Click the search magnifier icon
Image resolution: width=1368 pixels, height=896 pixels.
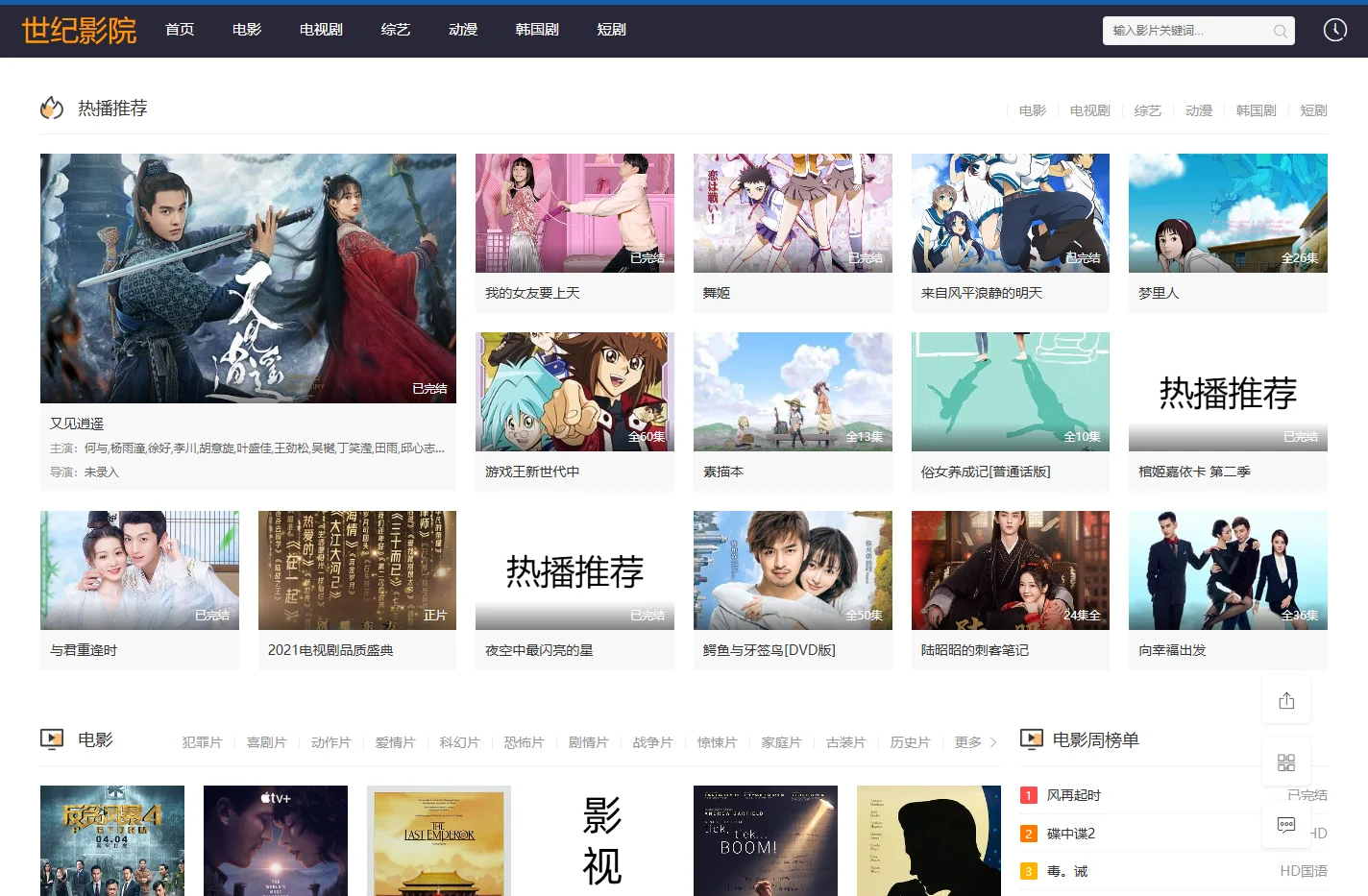(x=1280, y=31)
